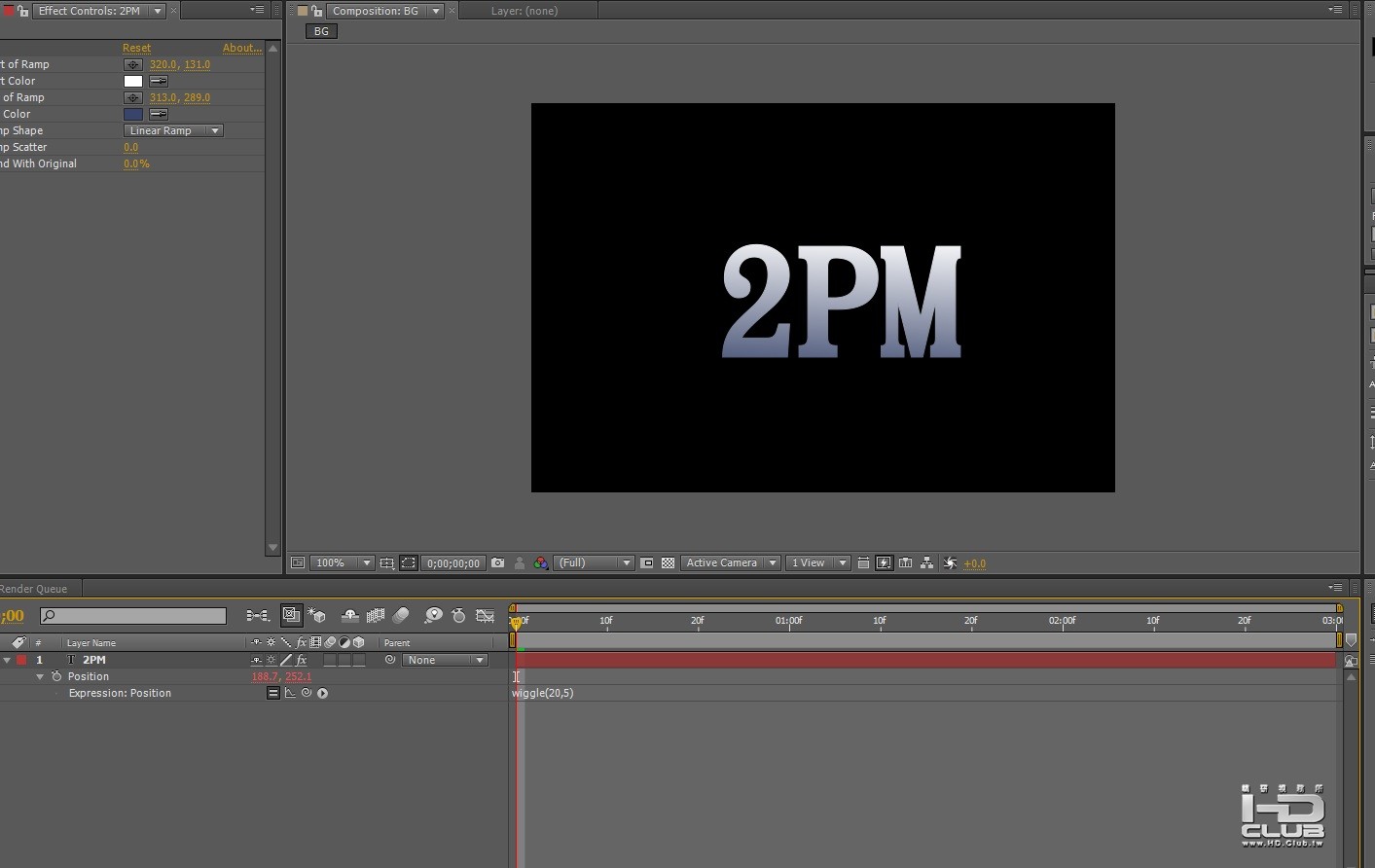Collapse the Position property twirl arrow
The width and height of the screenshot is (1375, 868).
(40, 677)
